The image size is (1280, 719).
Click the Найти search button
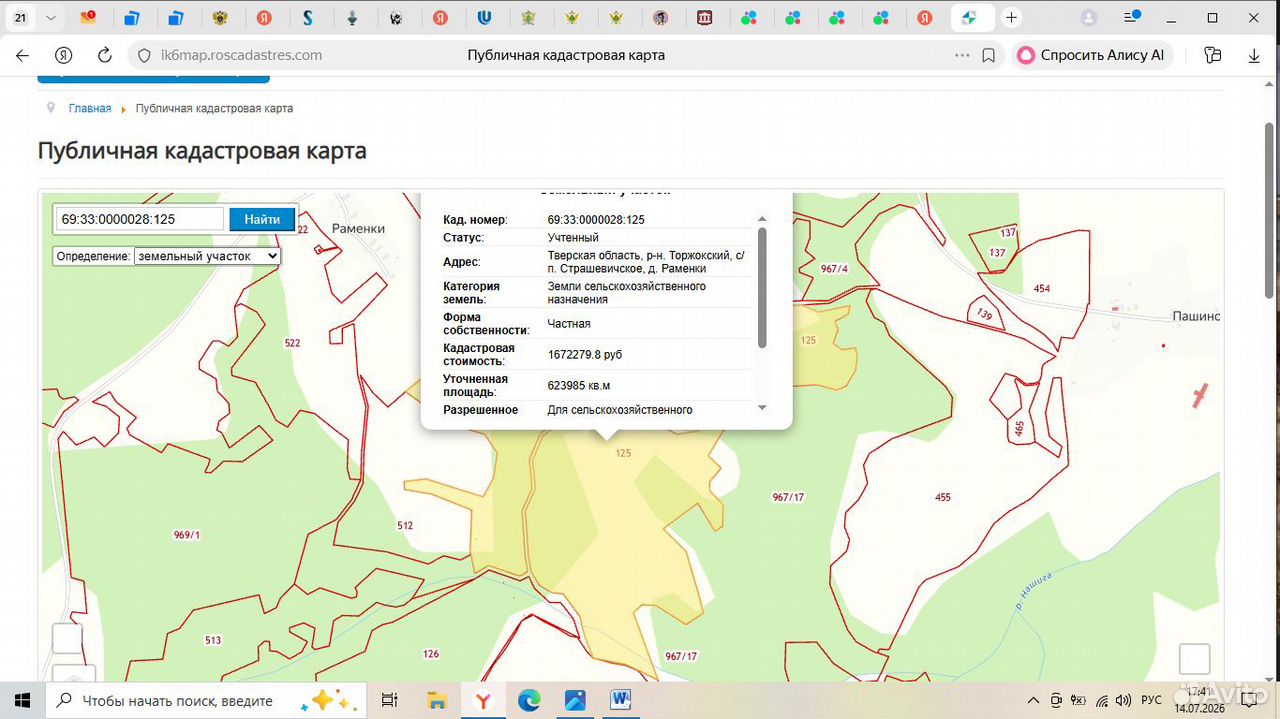tap(262, 219)
